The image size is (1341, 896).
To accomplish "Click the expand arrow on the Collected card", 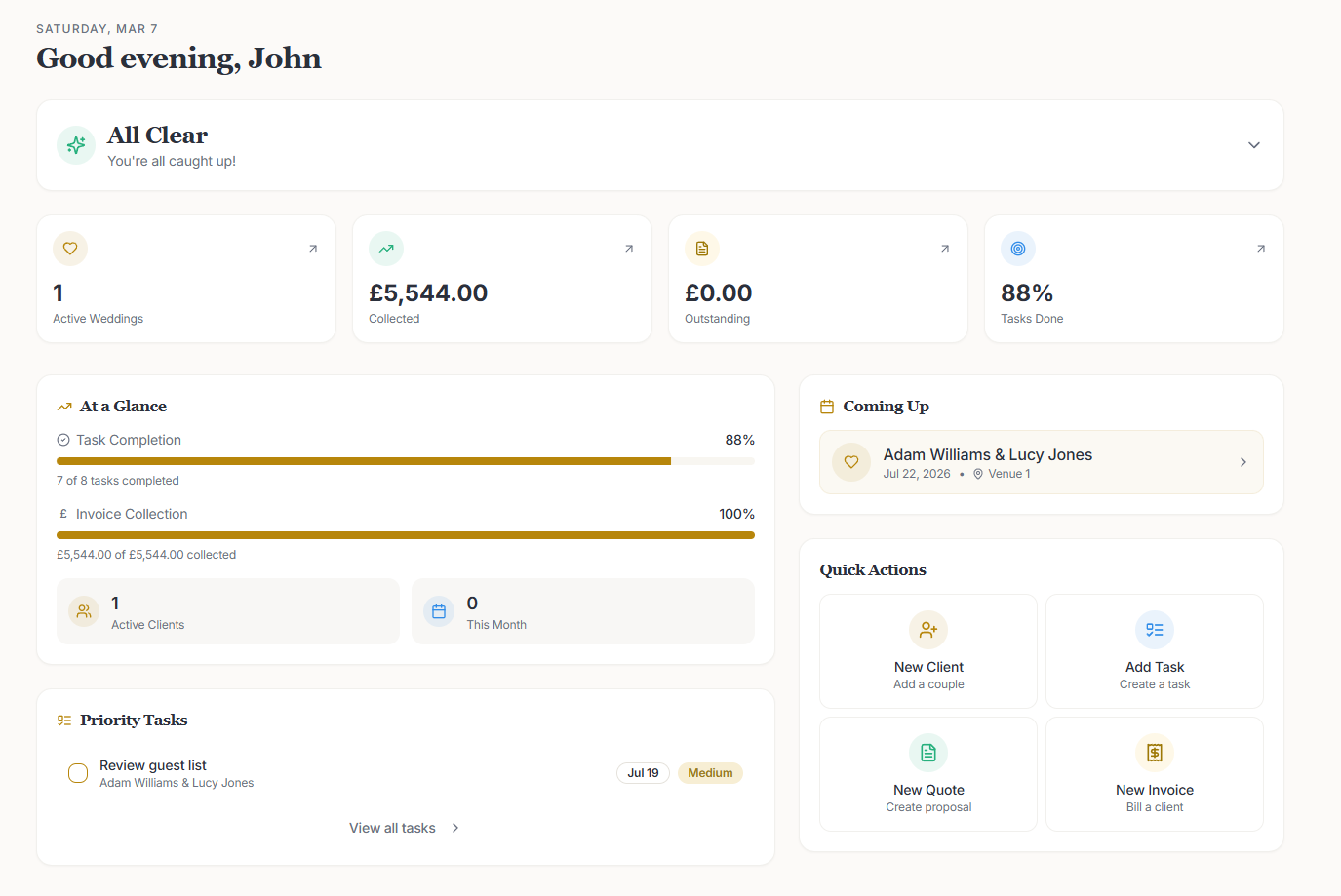I will pyautogui.click(x=628, y=249).
